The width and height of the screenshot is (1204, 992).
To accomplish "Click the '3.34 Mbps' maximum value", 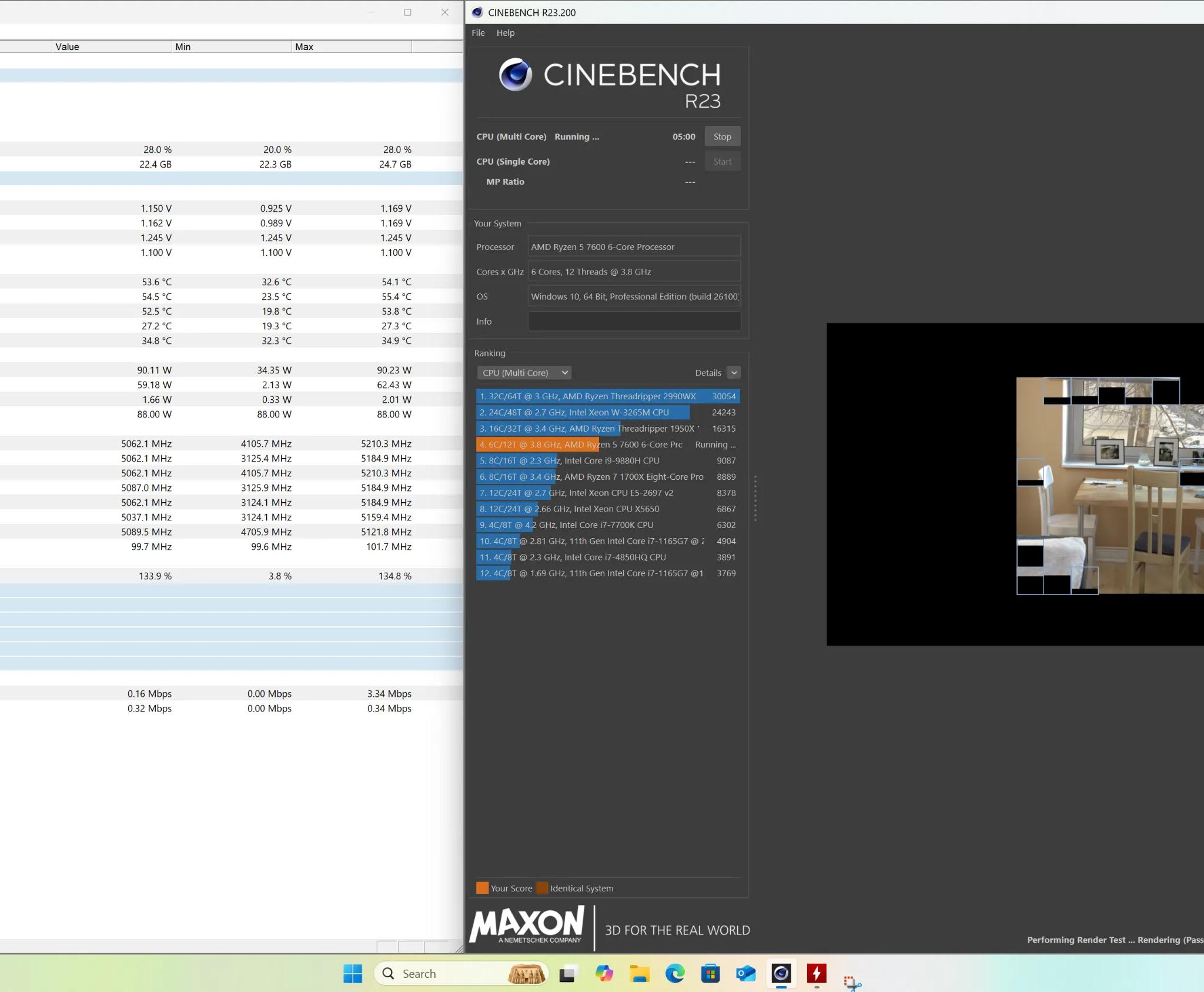I will click(x=389, y=694).
